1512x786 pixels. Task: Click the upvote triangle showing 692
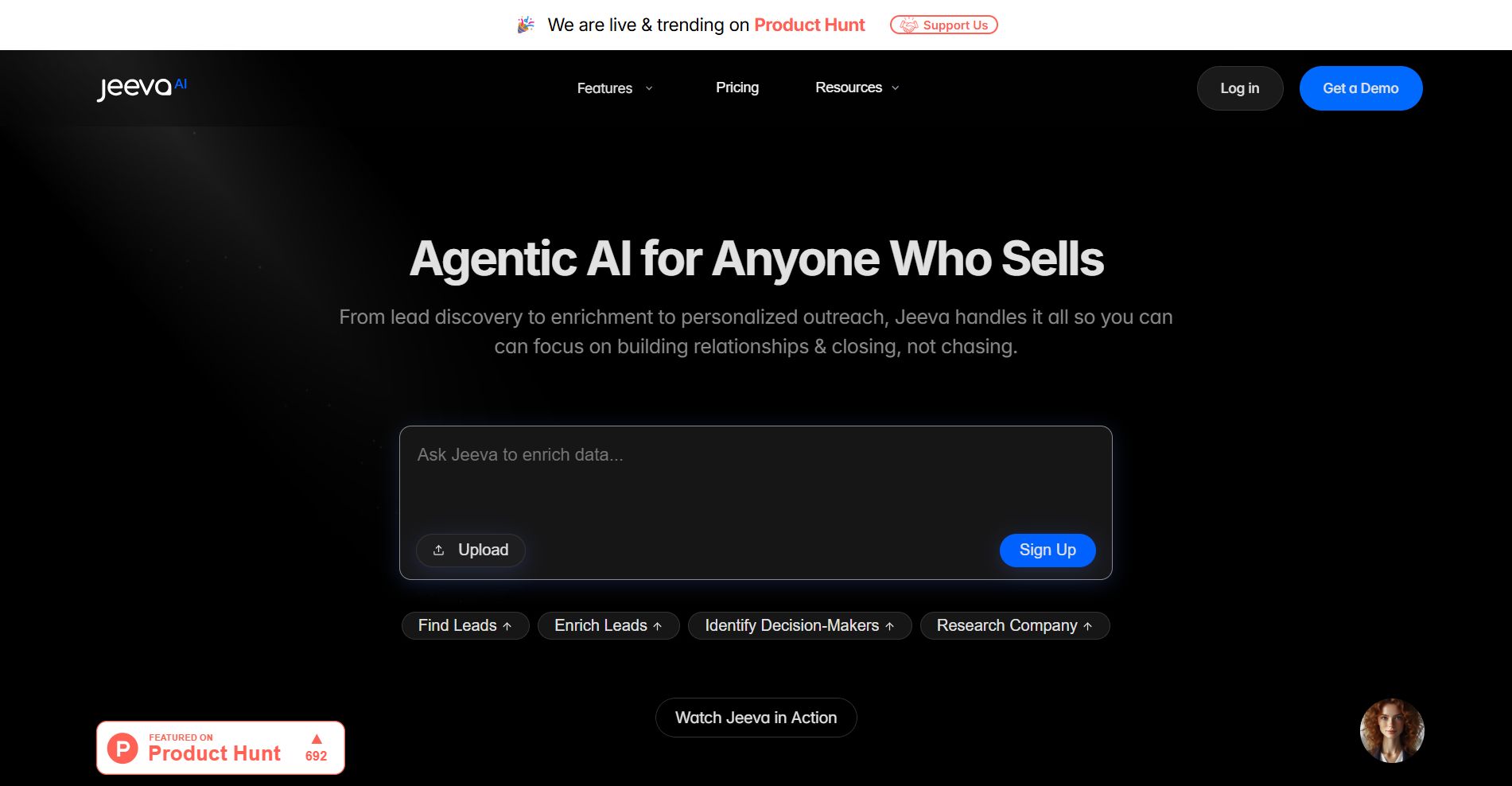(x=317, y=739)
